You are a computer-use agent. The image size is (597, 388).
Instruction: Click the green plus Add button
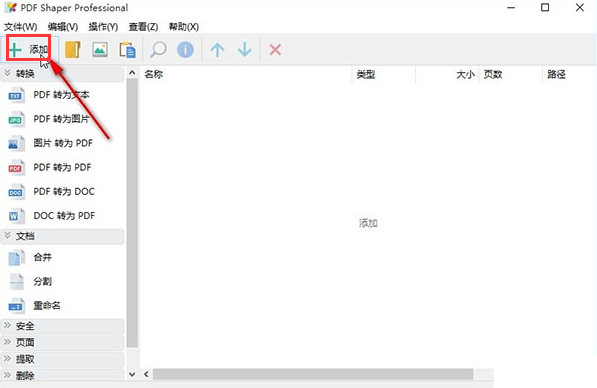pos(29,49)
